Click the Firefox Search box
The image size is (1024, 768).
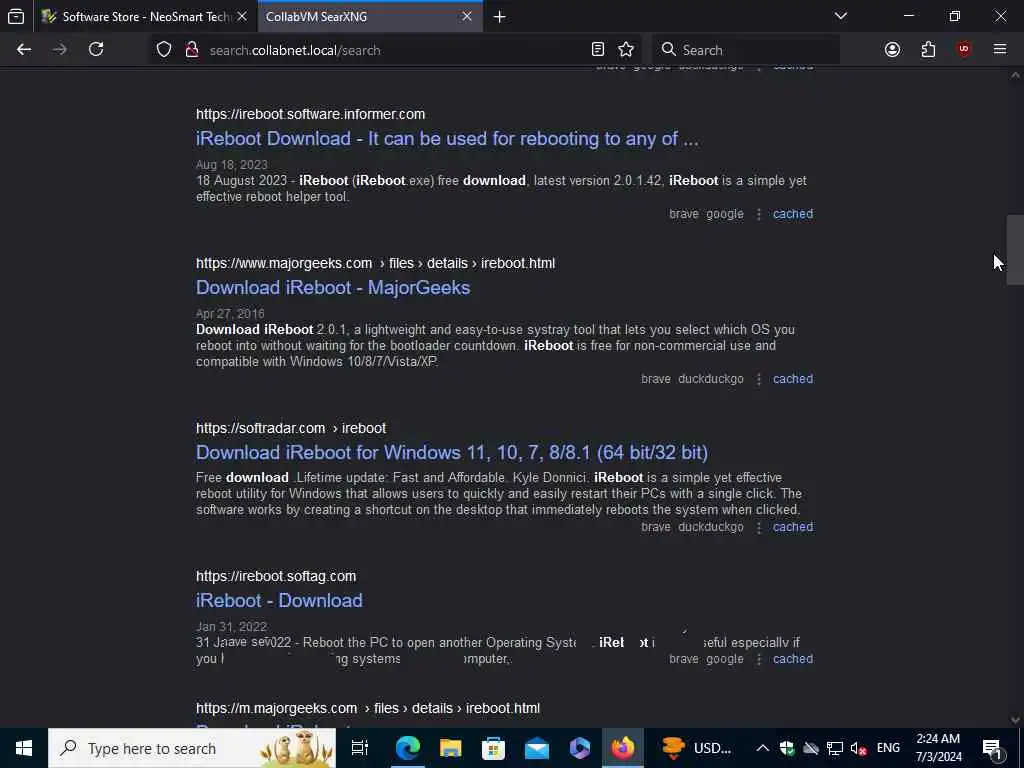(x=744, y=50)
